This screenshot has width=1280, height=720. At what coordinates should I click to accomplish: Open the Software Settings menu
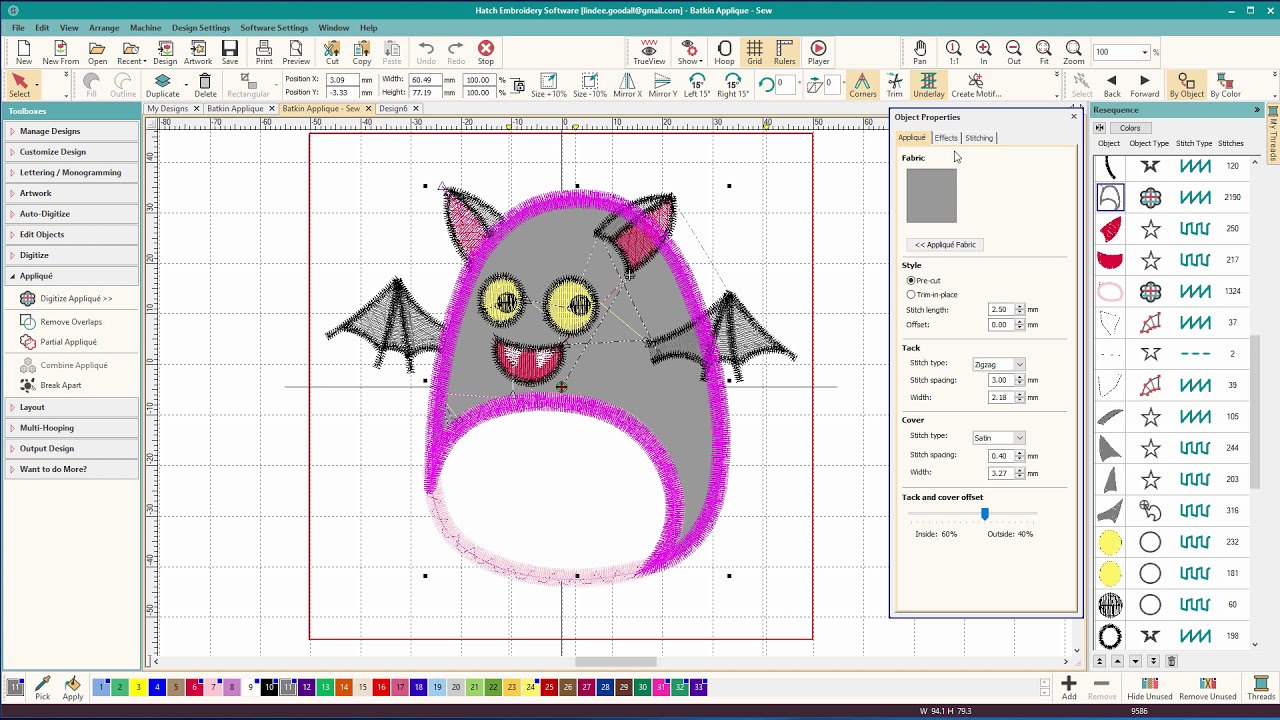(274, 28)
